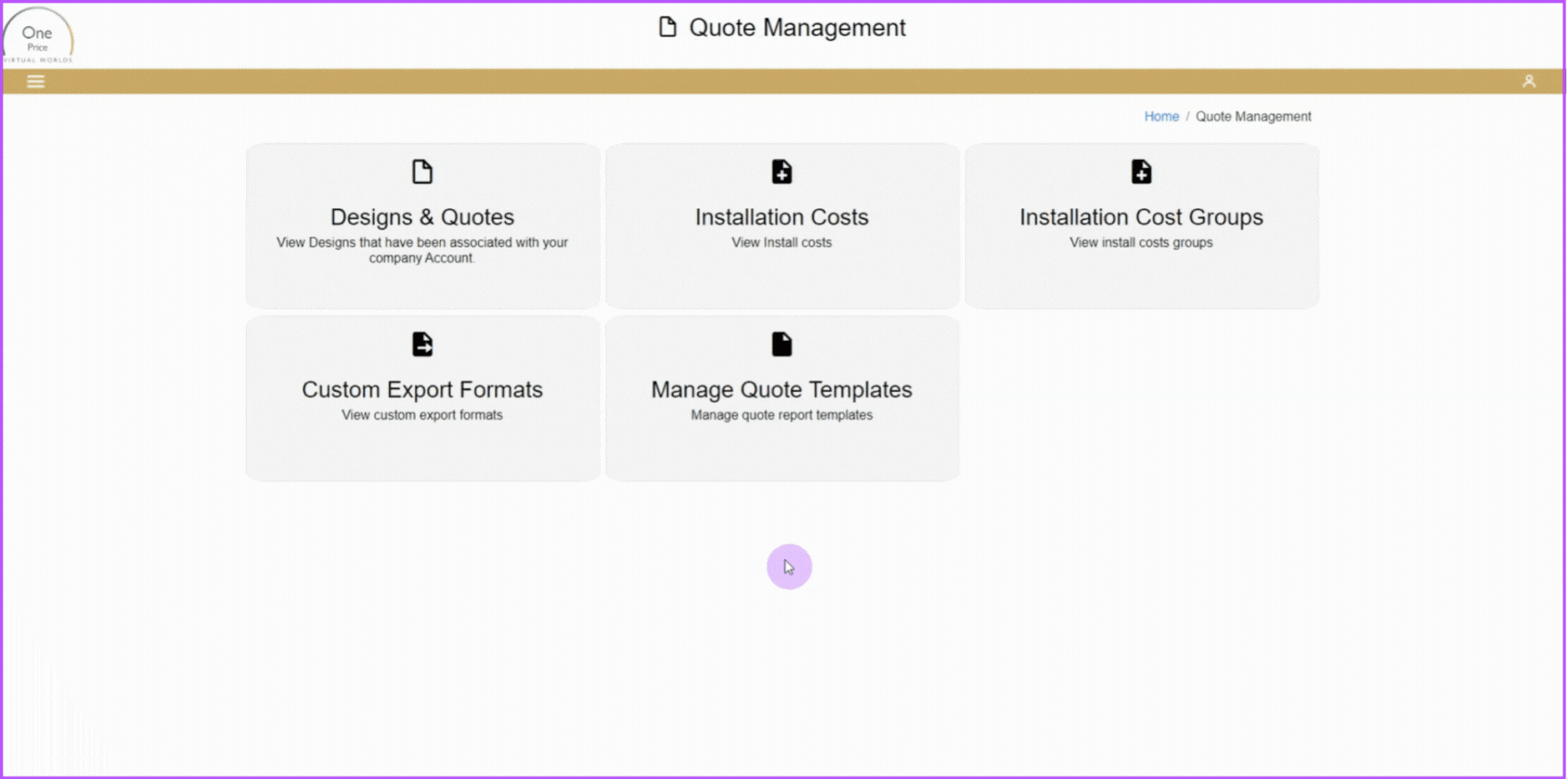Image resolution: width=1568 pixels, height=779 pixels.
Task: Click the "View Install costs" description text
Action: point(782,242)
